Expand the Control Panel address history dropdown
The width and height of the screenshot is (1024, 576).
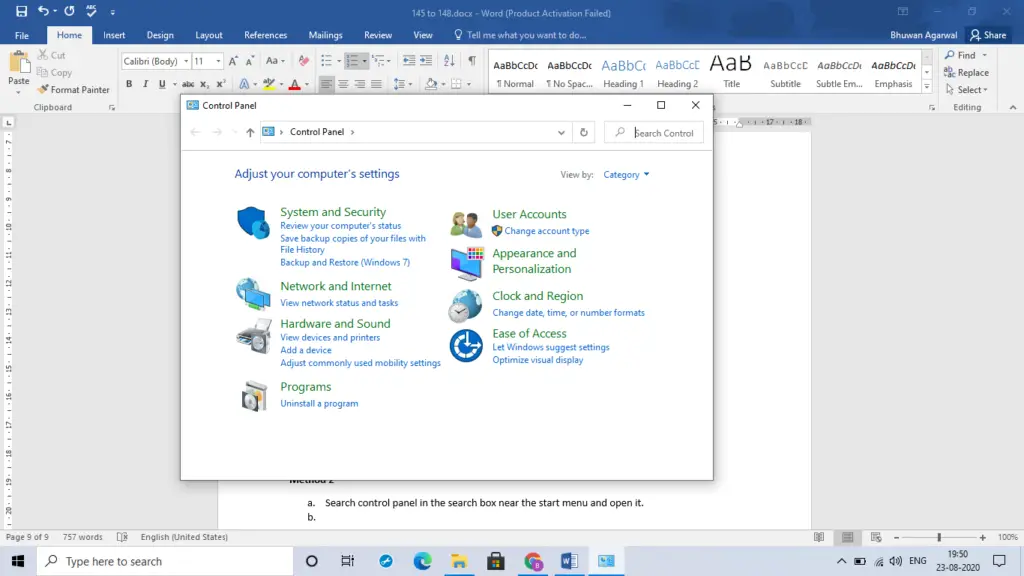561,133
